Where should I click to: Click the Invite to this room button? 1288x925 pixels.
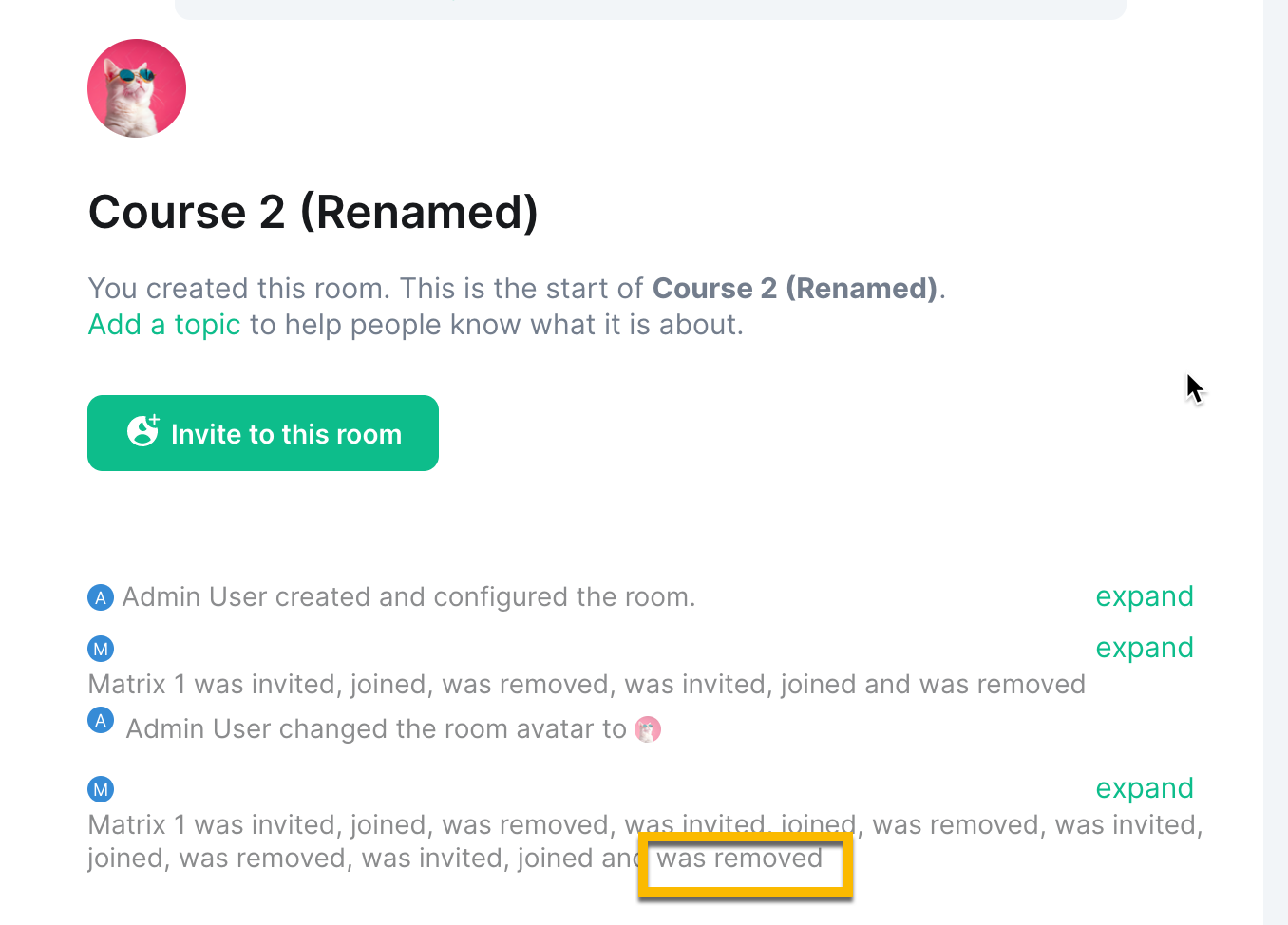coord(263,433)
